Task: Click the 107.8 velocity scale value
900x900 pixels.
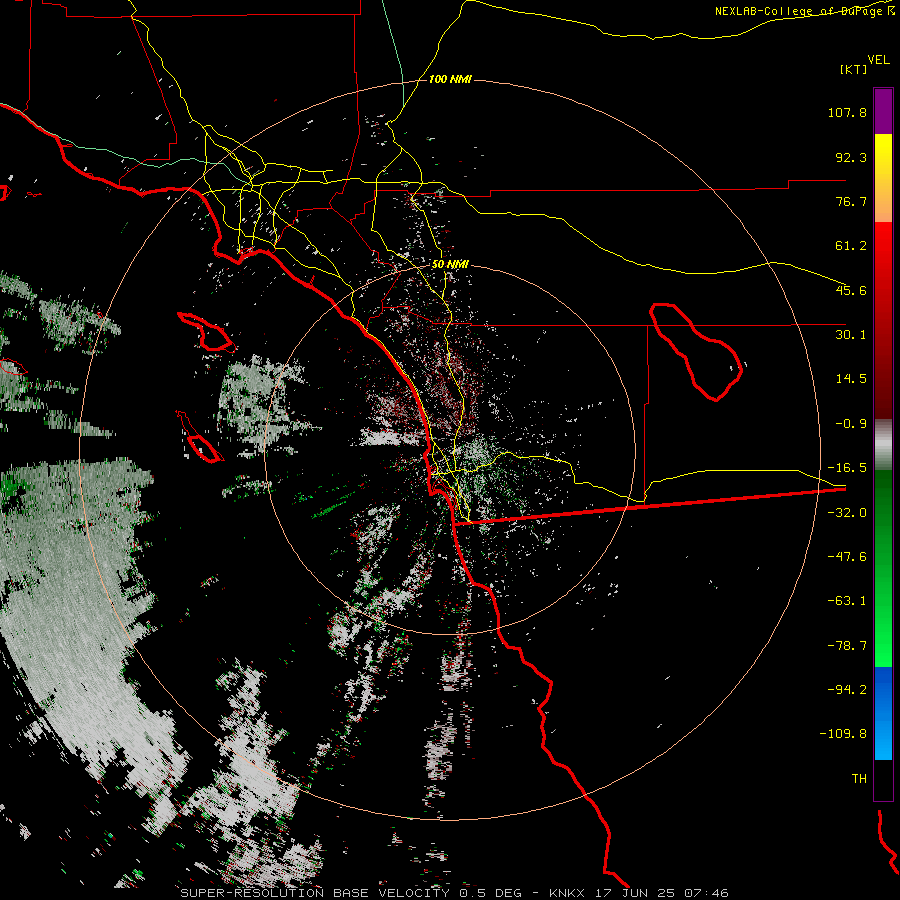Action: click(847, 112)
